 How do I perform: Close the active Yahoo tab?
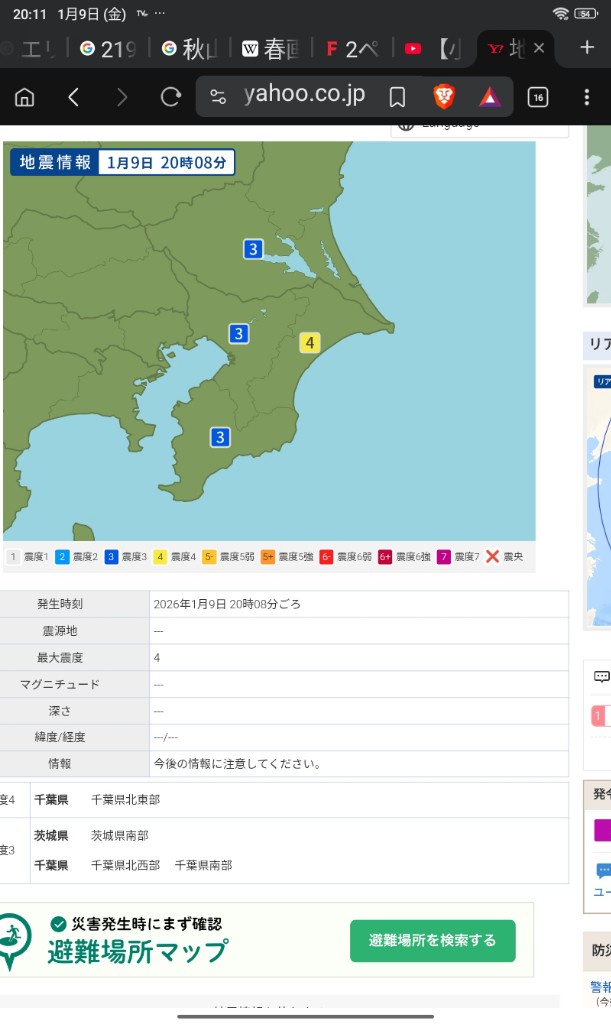[539, 48]
